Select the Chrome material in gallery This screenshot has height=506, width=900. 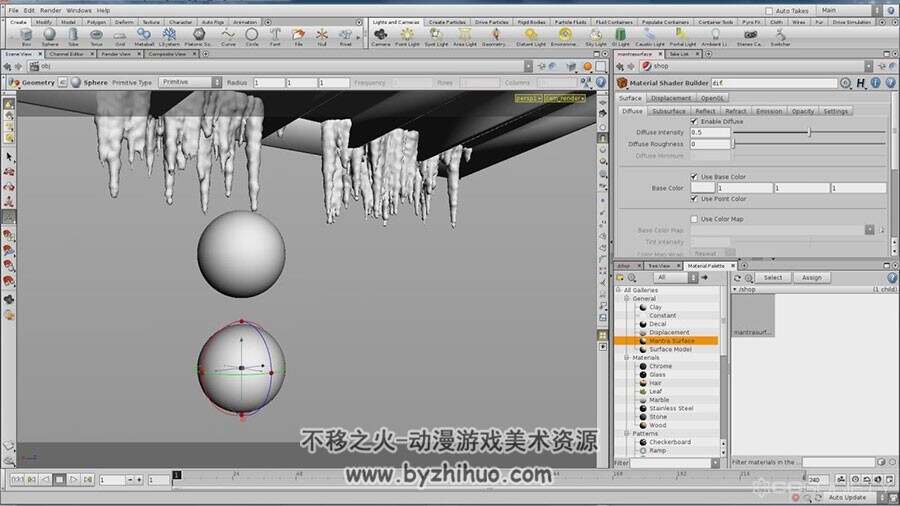click(660, 366)
